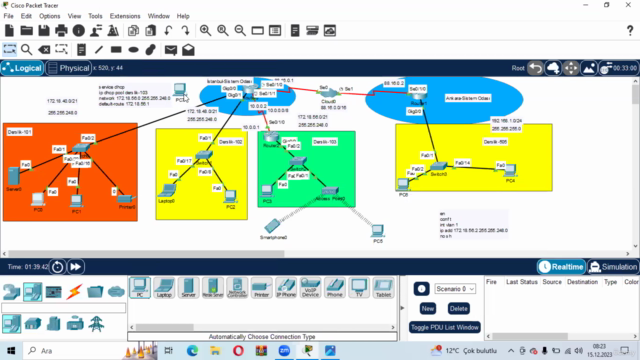Select Draw Line tool
The height and width of the screenshot is (360, 640).
coord(99,50)
